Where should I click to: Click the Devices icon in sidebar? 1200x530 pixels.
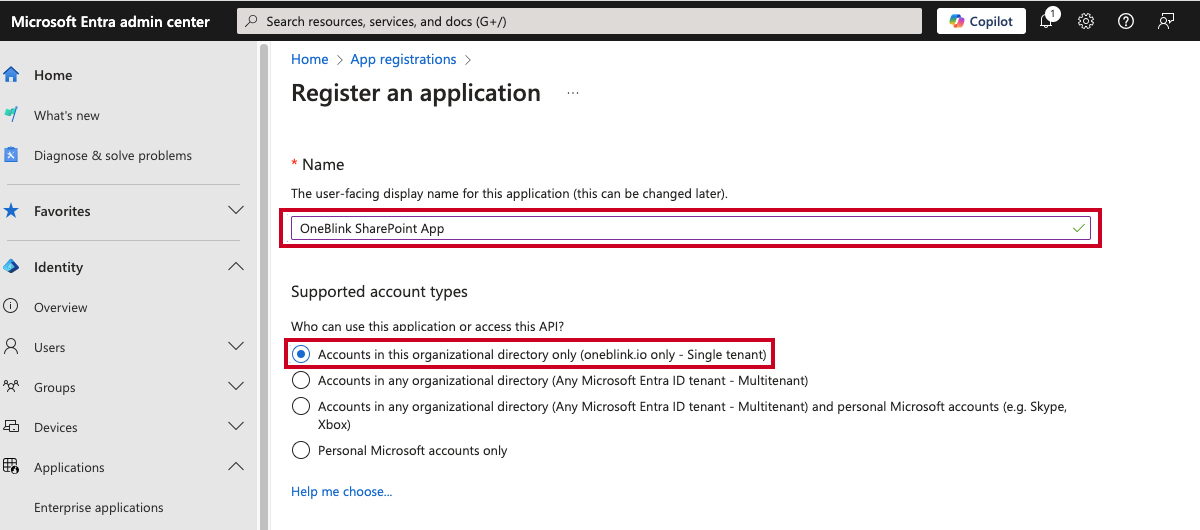pyautogui.click(x=11, y=427)
